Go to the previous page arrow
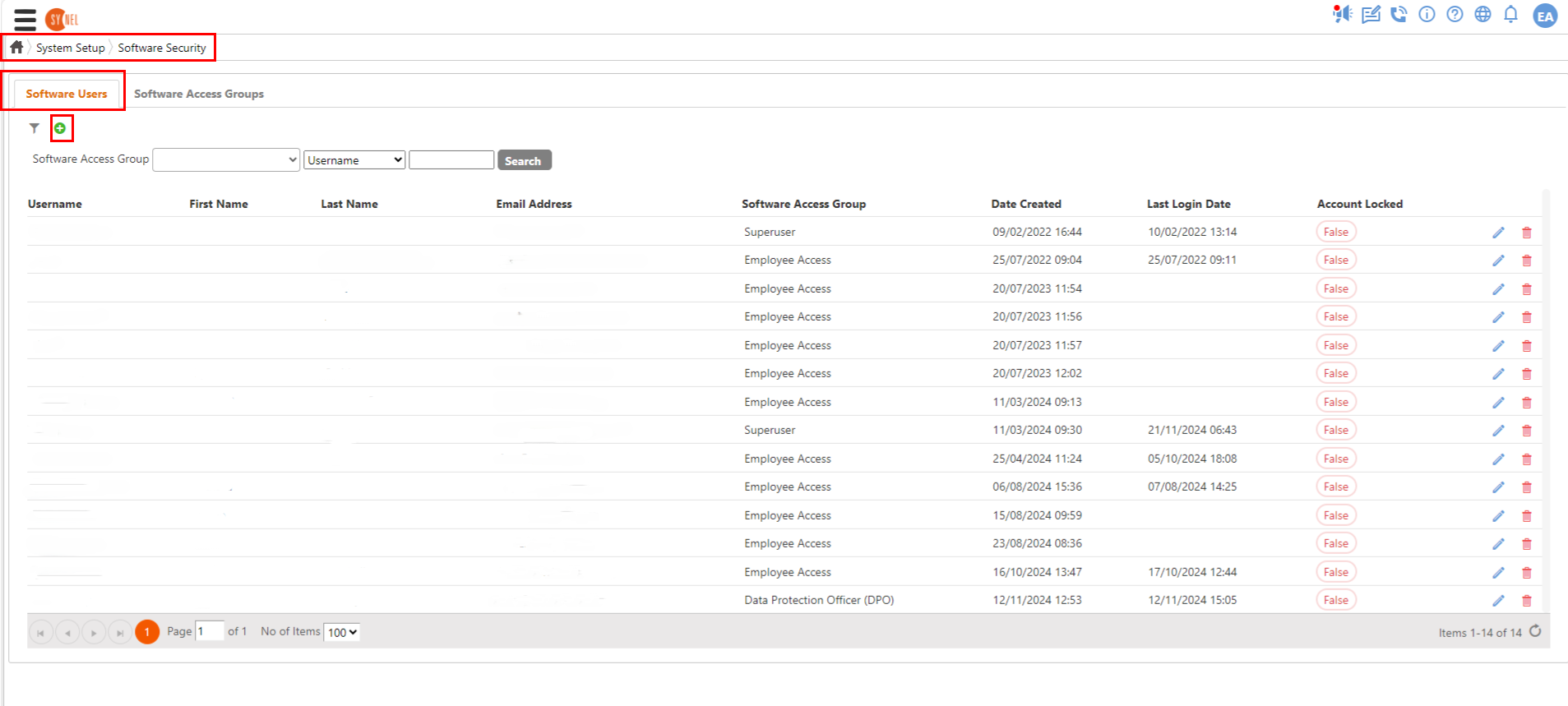Screen dimensions: 1568x706 click(x=67, y=632)
